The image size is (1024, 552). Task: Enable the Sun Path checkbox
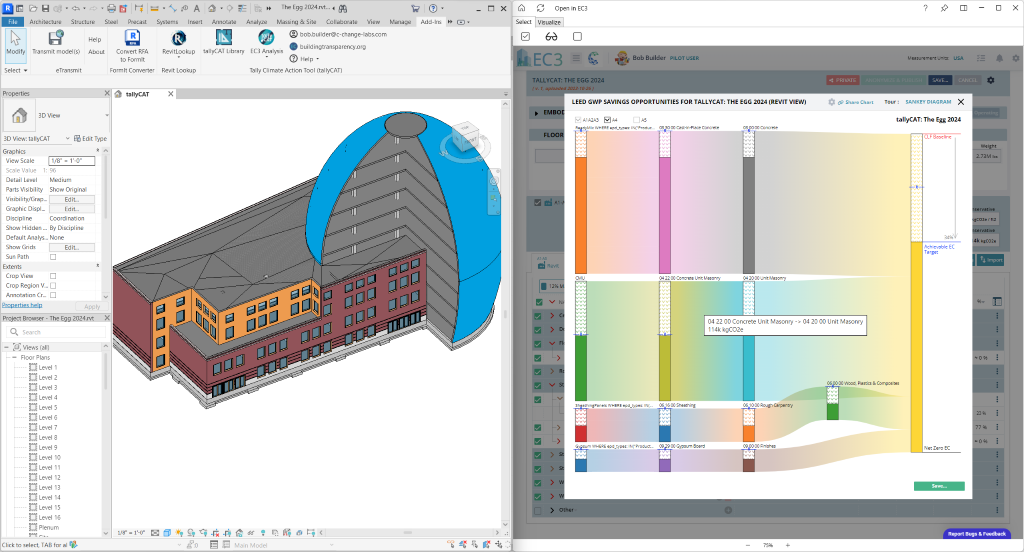coord(53,257)
